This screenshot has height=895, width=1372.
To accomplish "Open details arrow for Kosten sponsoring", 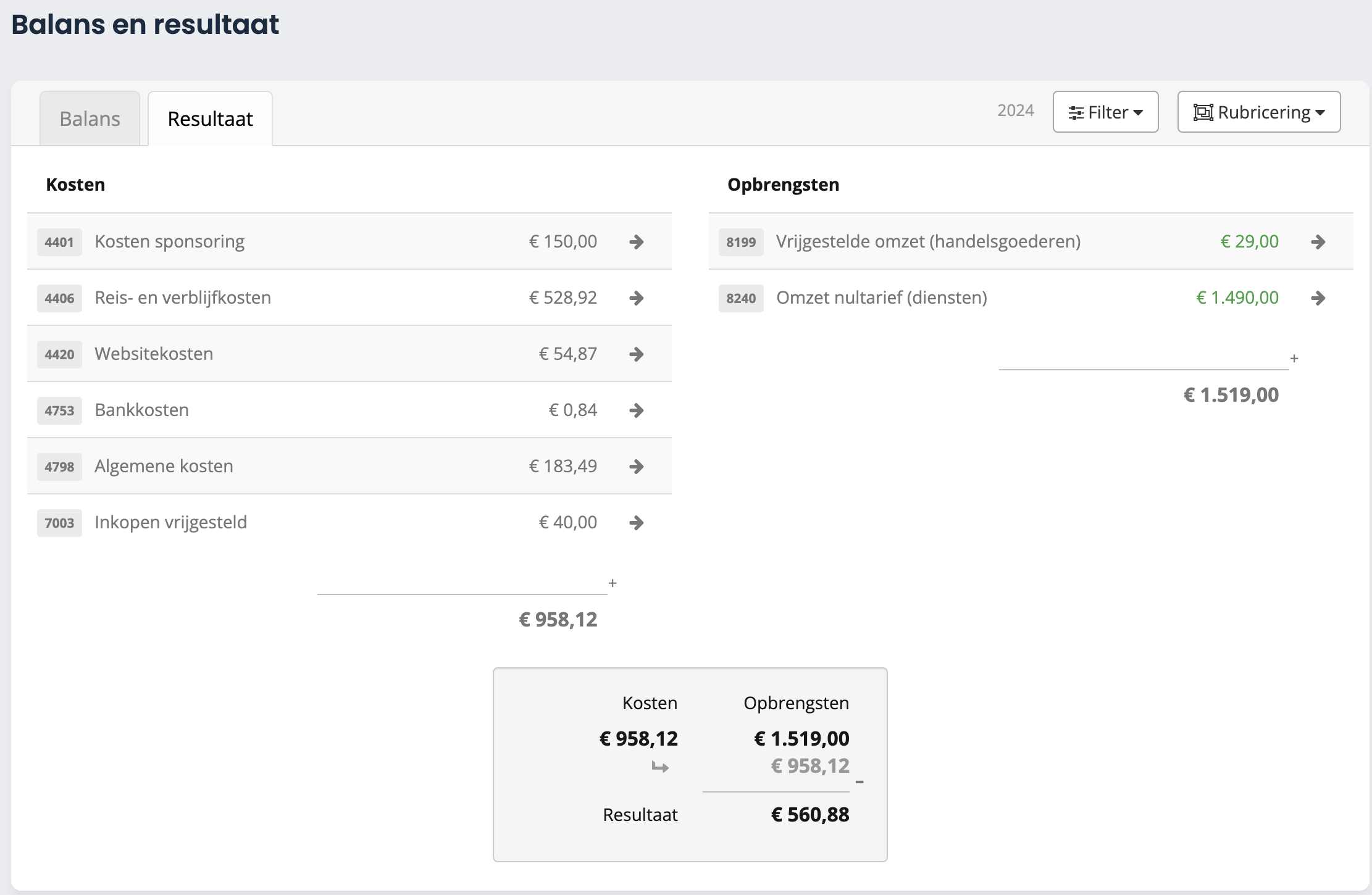I will (637, 242).
